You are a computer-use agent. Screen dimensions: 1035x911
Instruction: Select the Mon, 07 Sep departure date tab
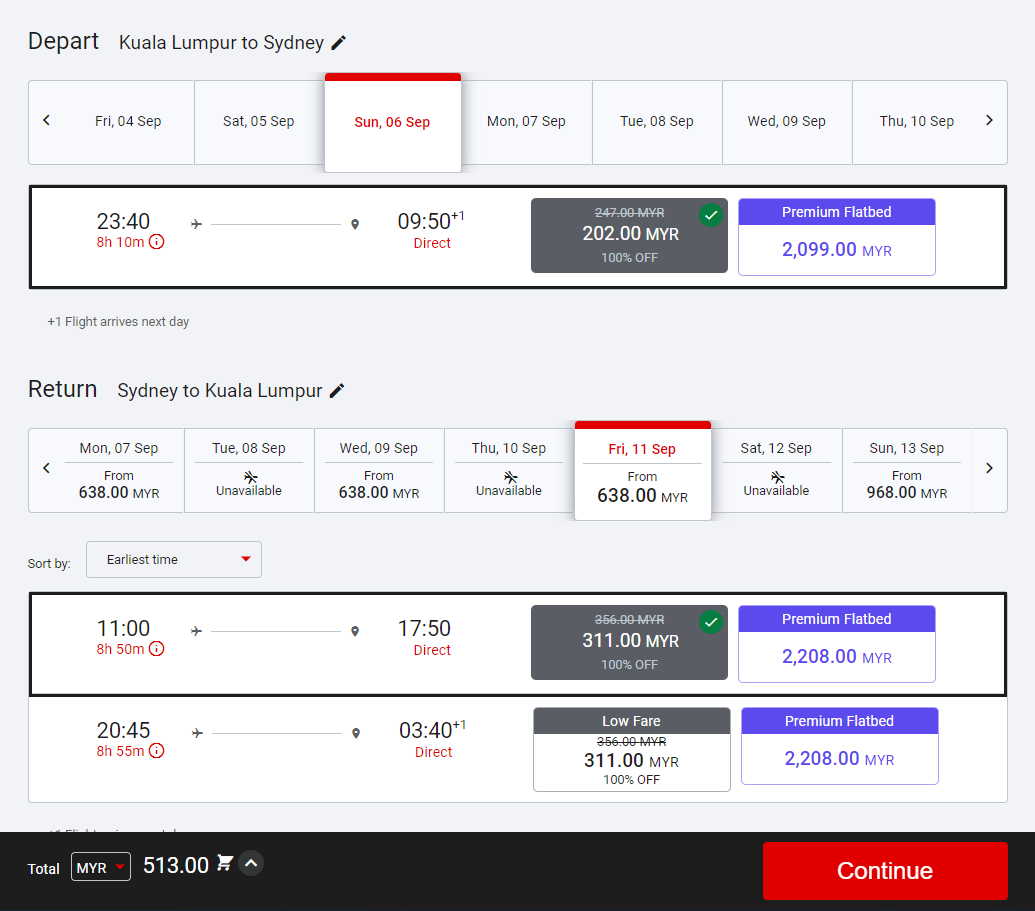click(x=526, y=122)
